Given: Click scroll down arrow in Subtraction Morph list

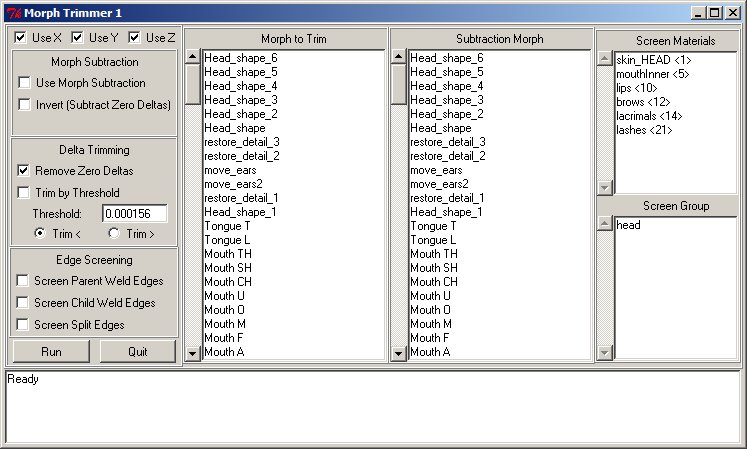Looking at the screenshot, I should click(398, 352).
